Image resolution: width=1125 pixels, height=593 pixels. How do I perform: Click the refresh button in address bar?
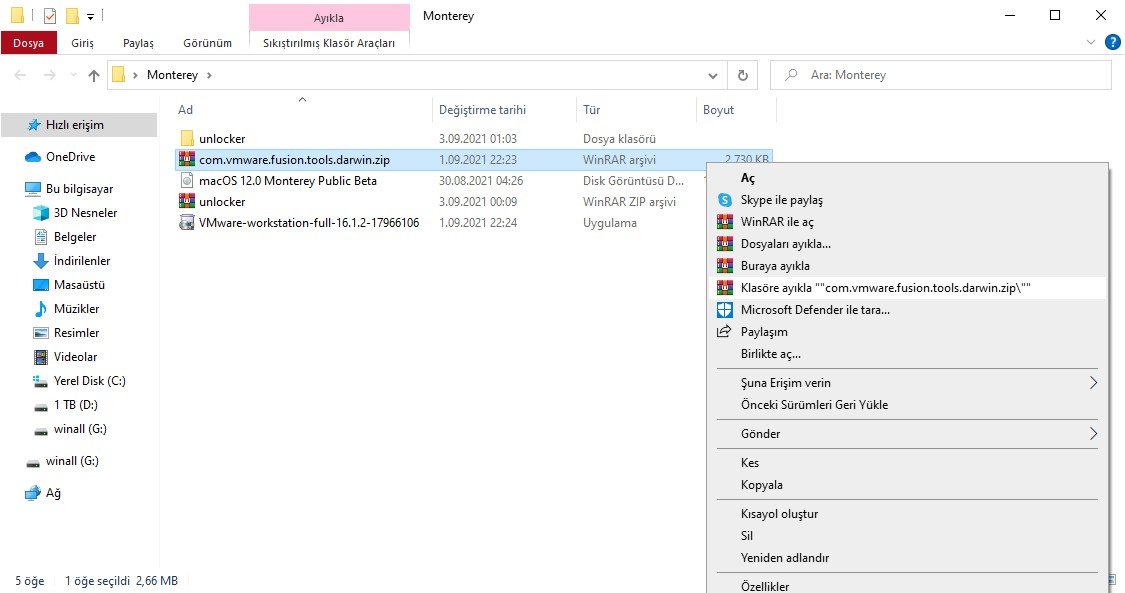743,75
